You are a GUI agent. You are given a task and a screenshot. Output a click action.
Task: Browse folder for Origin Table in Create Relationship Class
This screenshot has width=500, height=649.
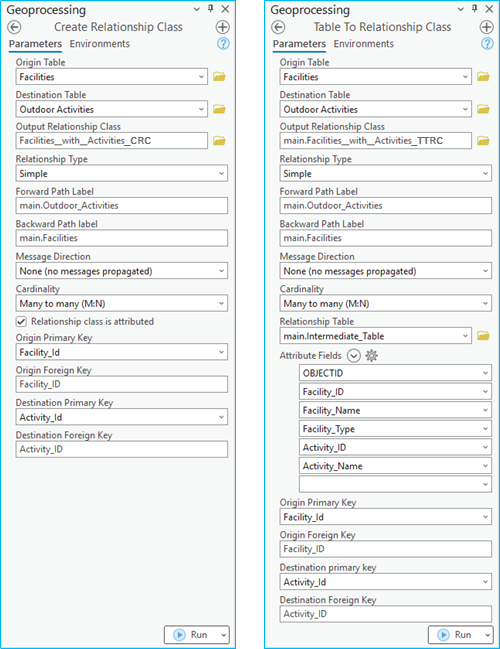coord(219,77)
